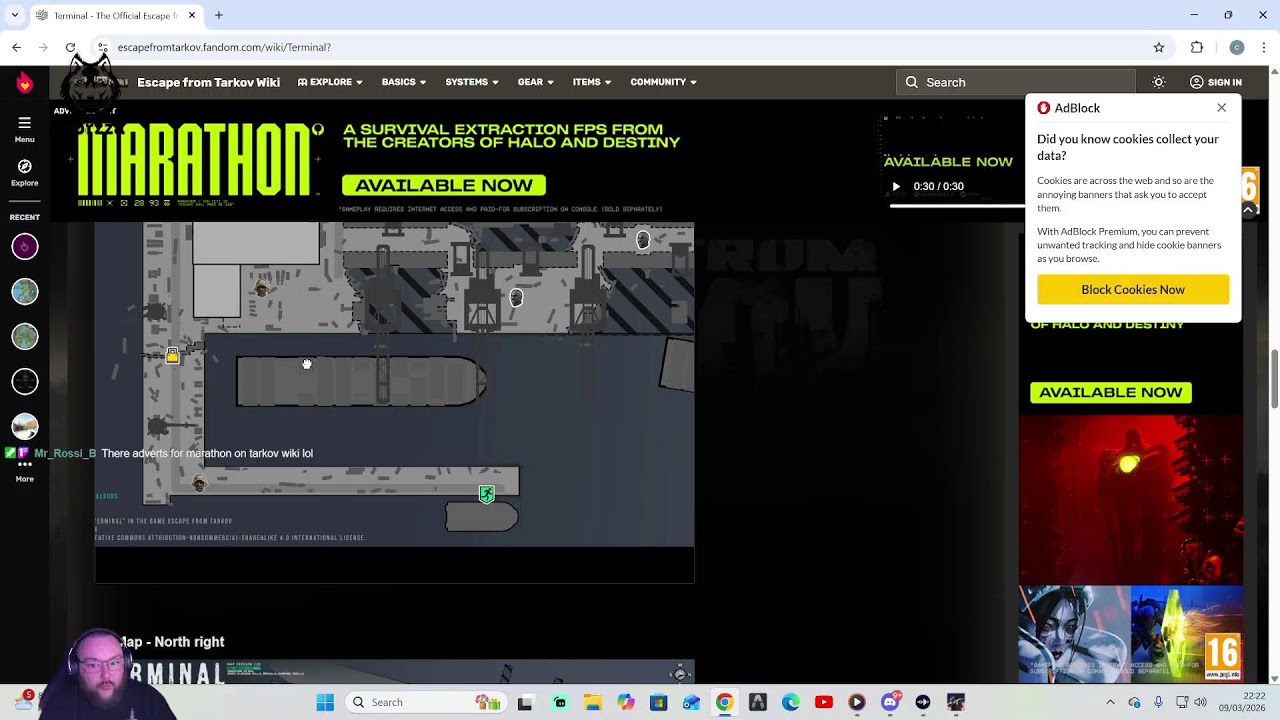Collapse the floating video ad
Image resolution: width=1280 pixels, height=720 pixels.
[x=1248, y=210]
